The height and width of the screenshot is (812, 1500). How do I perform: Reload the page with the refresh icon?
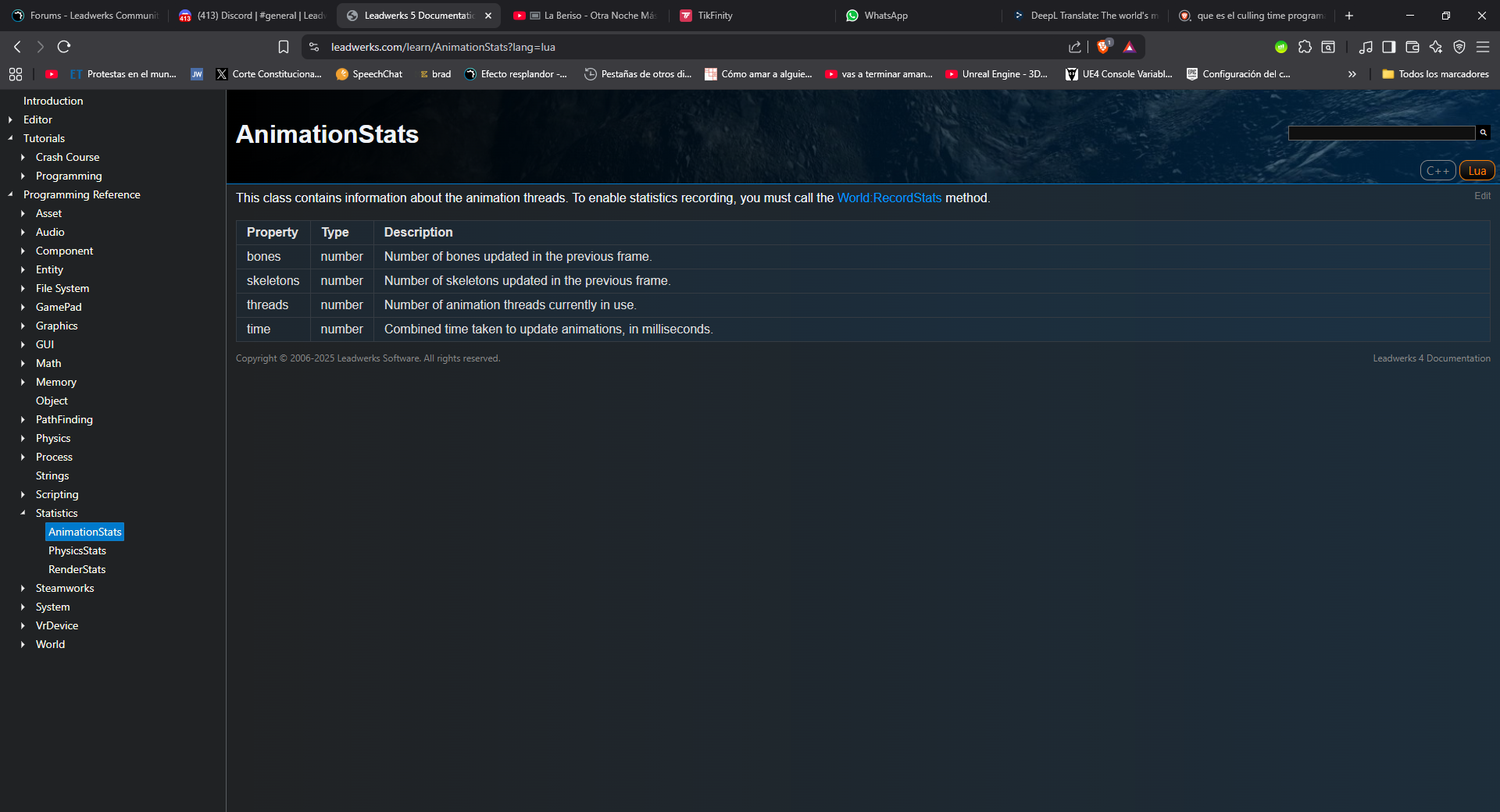coord(64,47)
